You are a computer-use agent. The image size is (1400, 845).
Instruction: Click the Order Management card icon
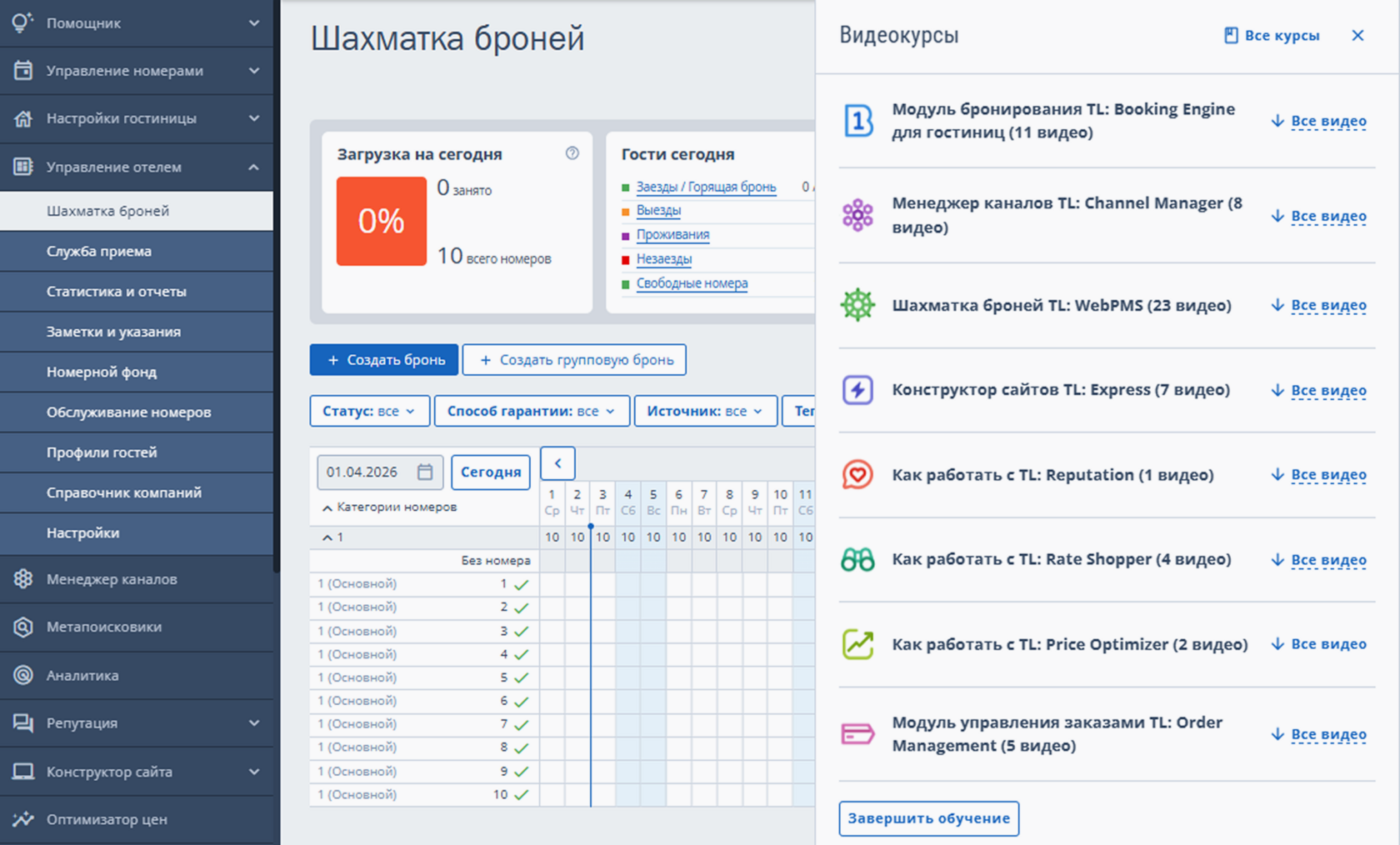[857, 734]
